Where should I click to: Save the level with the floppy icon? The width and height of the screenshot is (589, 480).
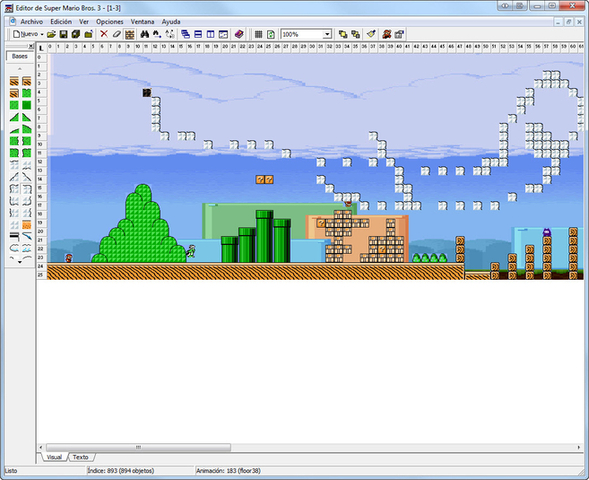pos(63,34)
